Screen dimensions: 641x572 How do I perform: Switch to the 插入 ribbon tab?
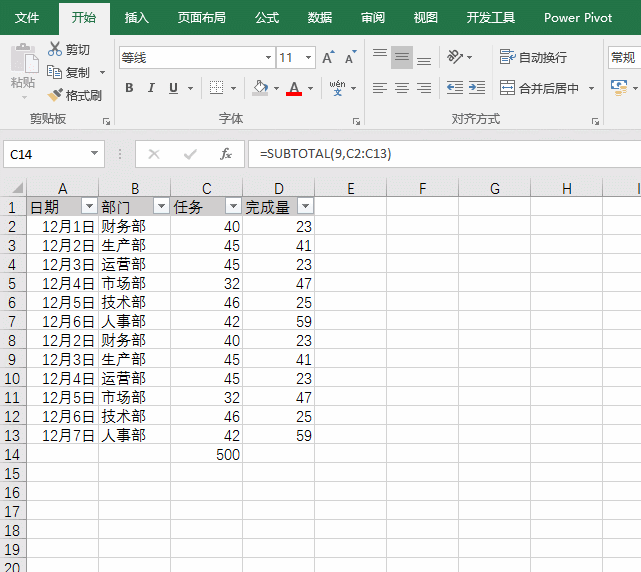click(137, 17)
